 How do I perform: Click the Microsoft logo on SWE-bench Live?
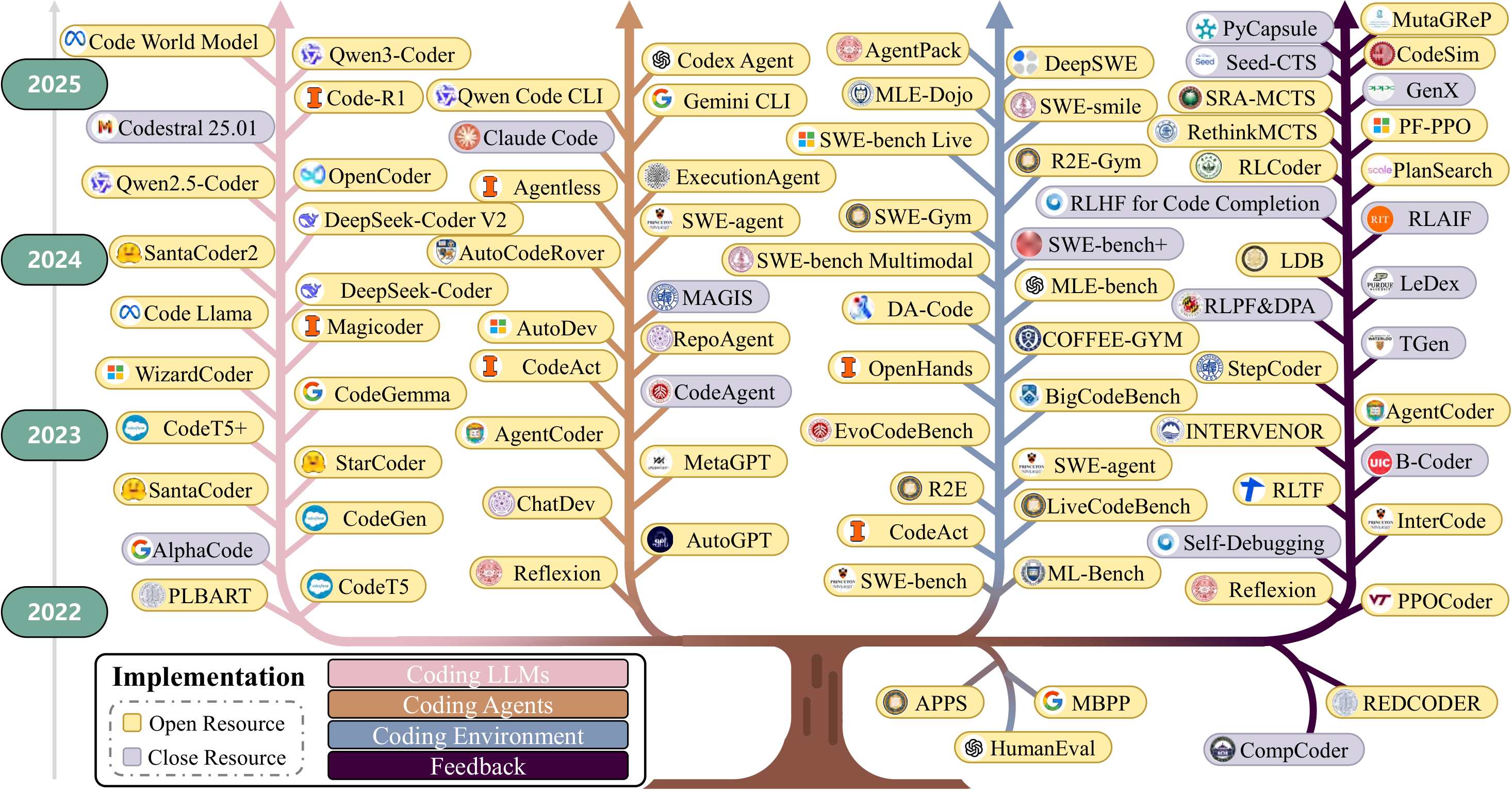[x=806, y=139]
